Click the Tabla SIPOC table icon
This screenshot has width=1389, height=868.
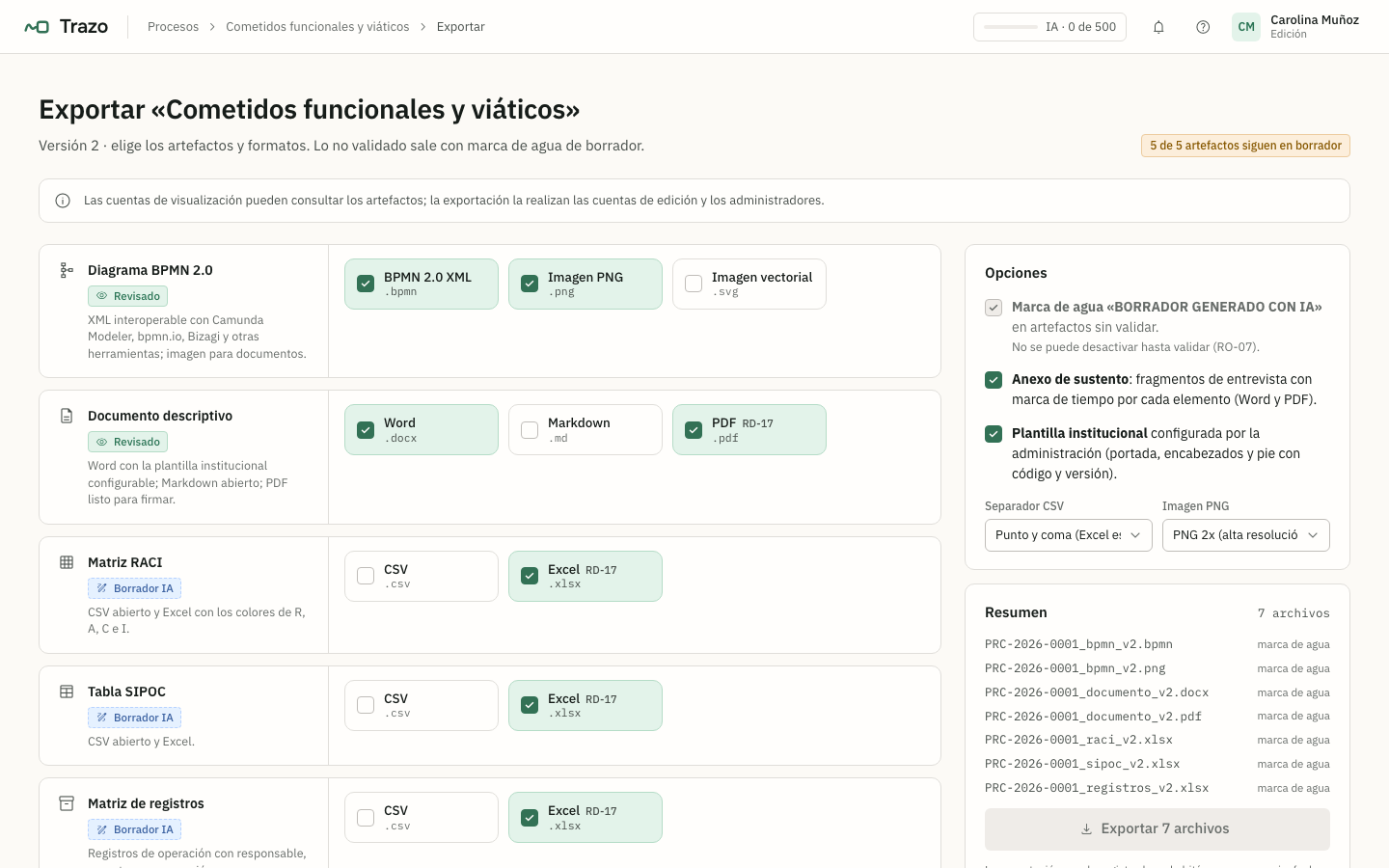tap(67, 692)
